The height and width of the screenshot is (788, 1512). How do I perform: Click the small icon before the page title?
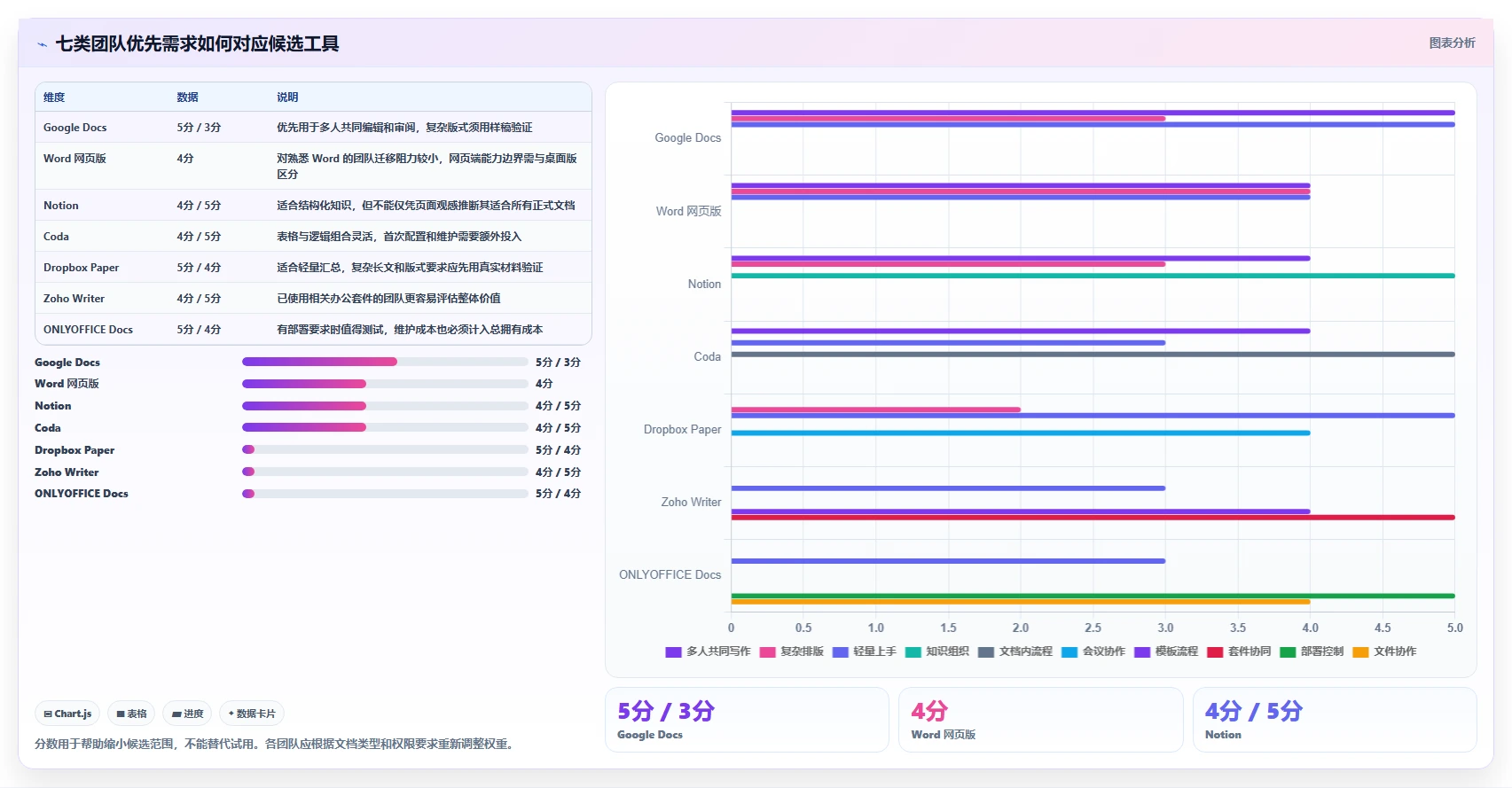click(42, 44)
